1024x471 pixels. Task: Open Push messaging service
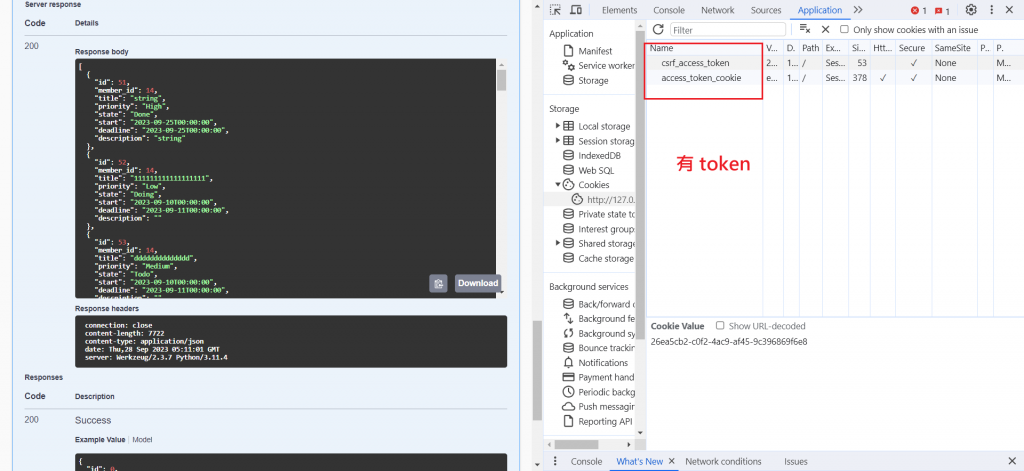pos(599,406)
